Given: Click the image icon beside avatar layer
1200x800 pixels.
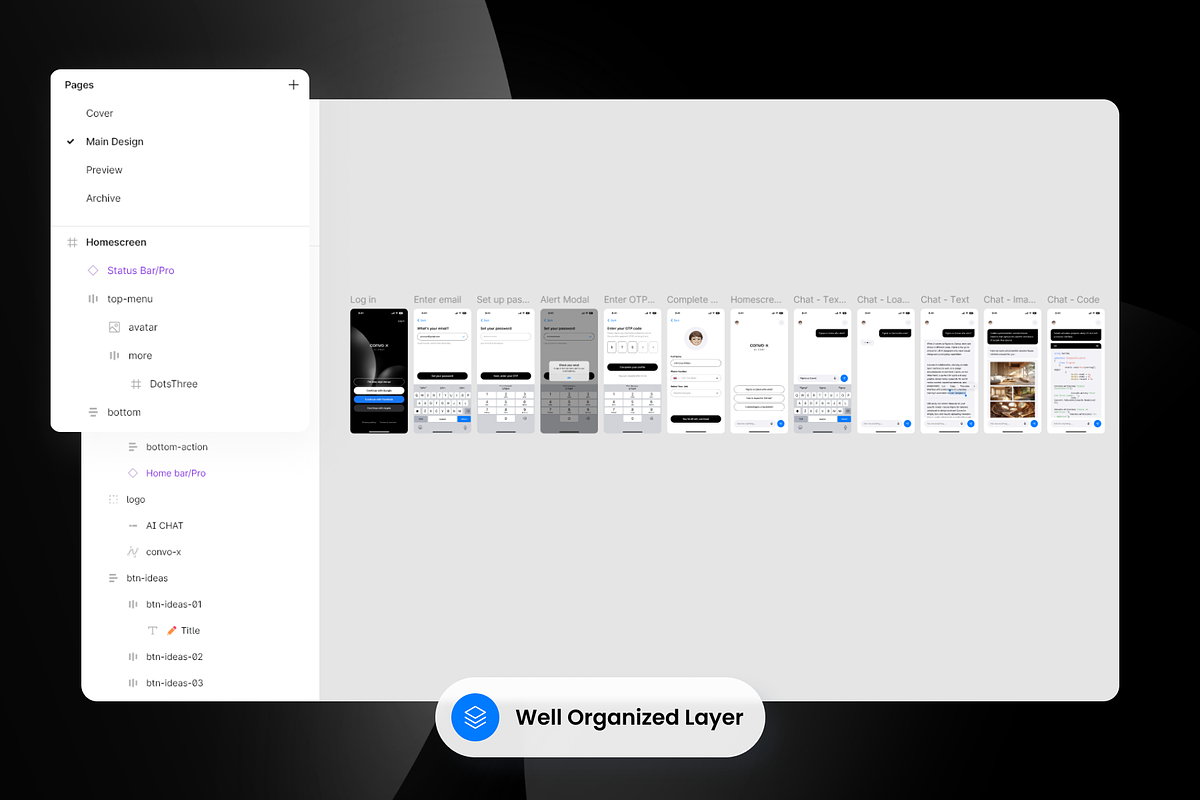Looking at the screenshot, I should point(114,327).
